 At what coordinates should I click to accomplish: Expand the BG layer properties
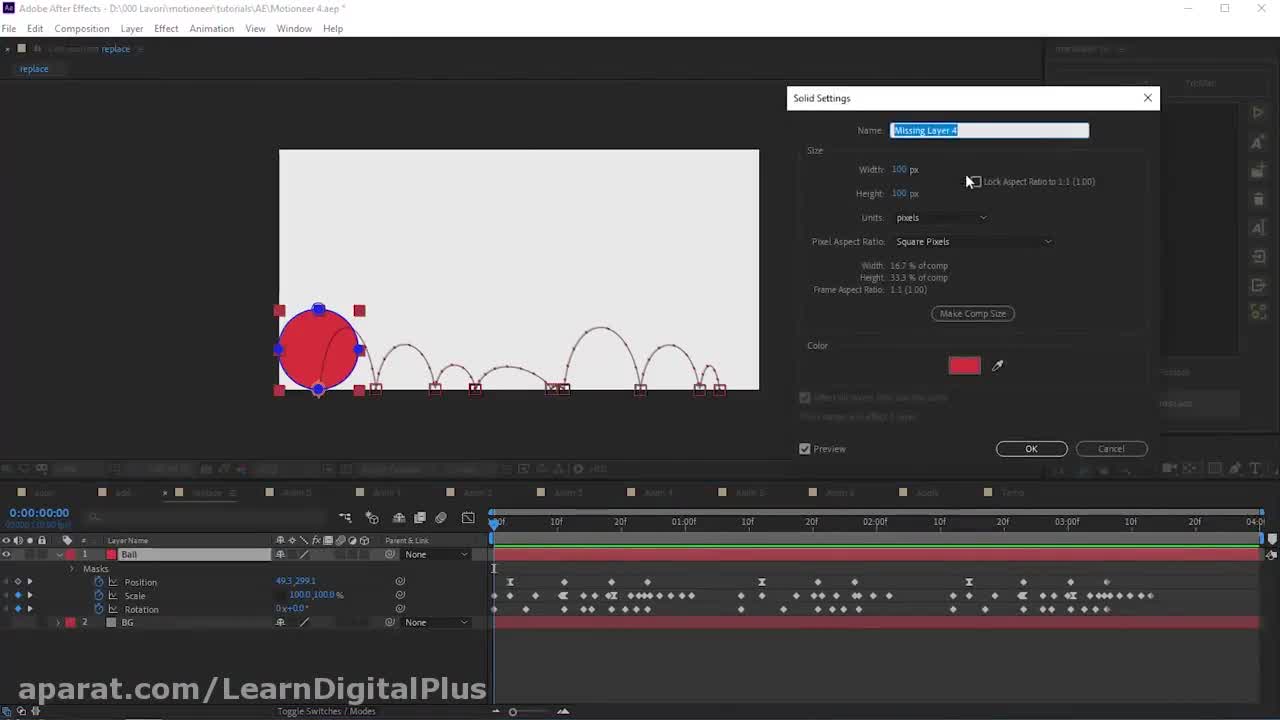[x=57, y=623]
